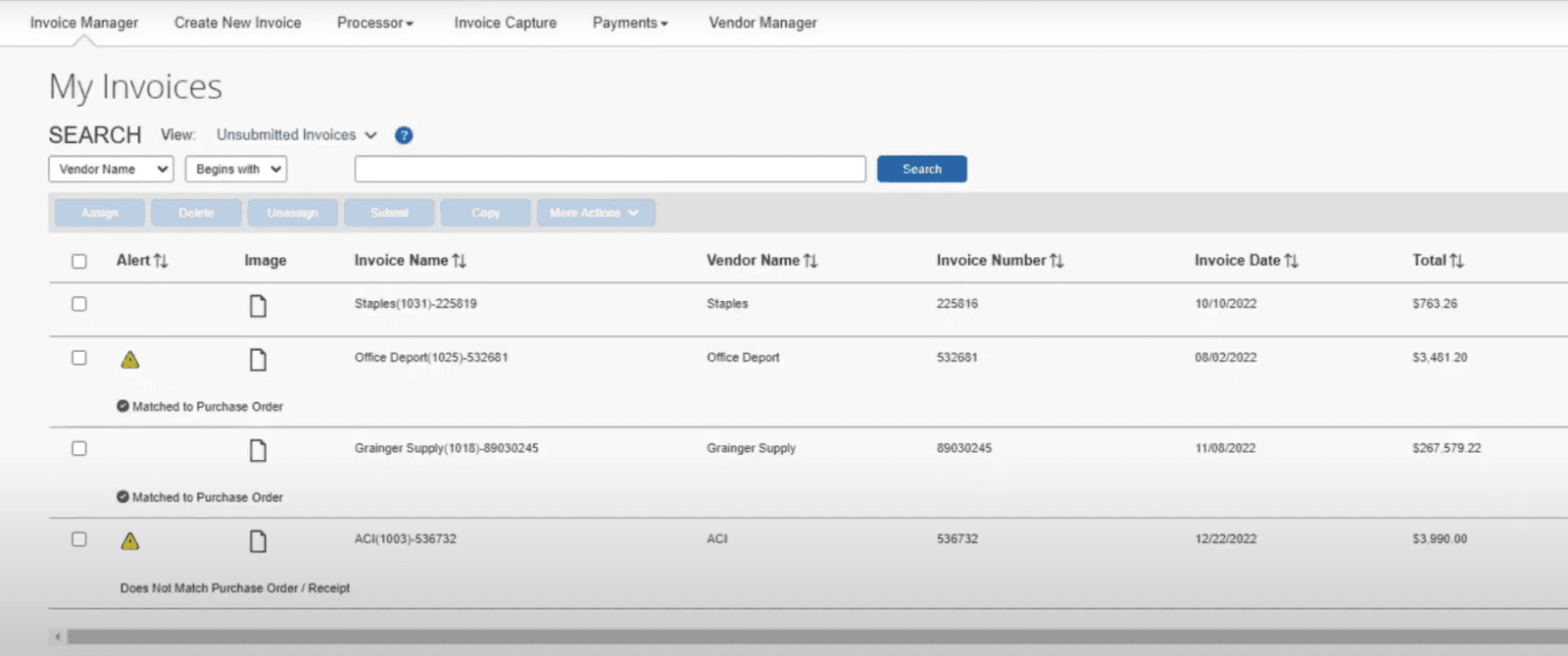Screen dimensions: 1568x656
Task: Switch to Invoice Capture
Action: (x=506, y=23)
